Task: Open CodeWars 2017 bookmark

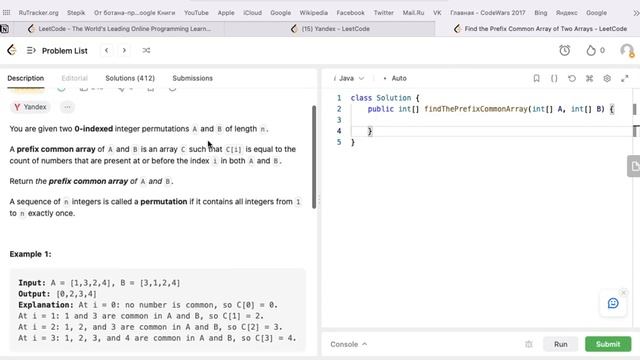Action: tap(487, 13)
